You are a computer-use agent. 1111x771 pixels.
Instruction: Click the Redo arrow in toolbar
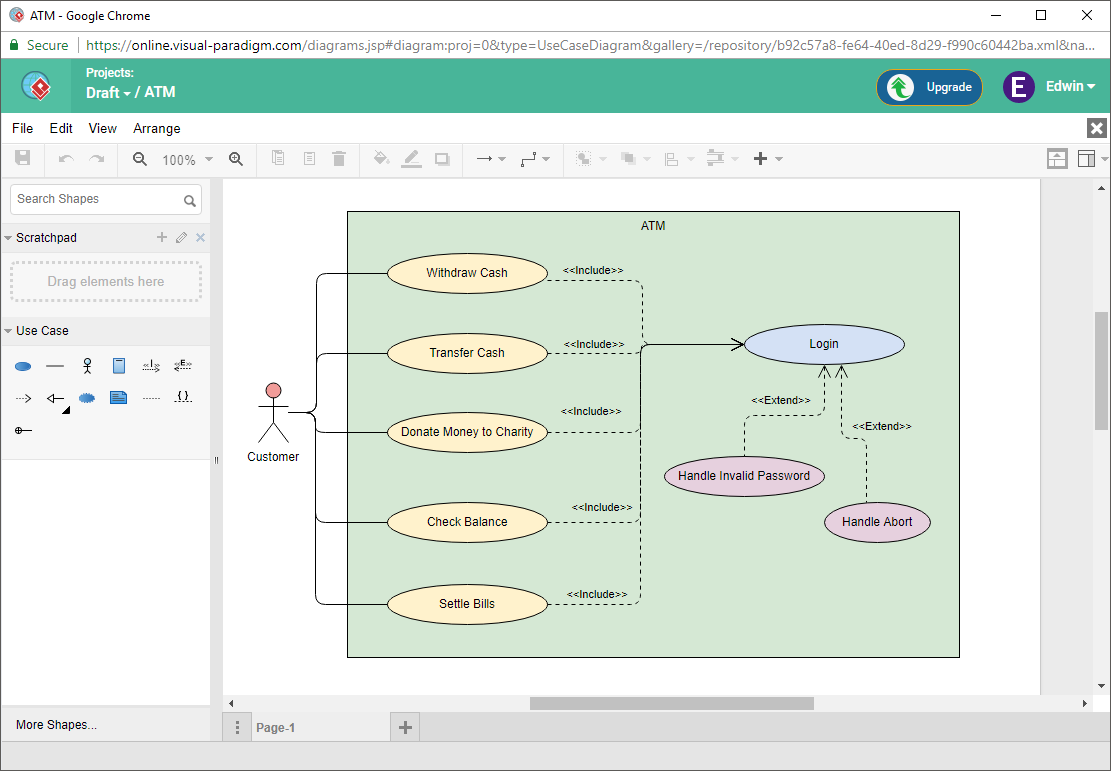click(x=97, y=159)
